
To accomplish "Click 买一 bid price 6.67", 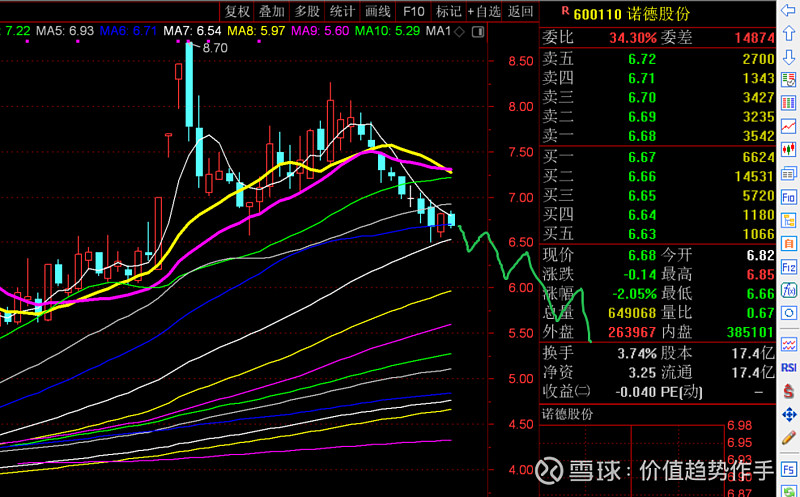I will coord(642,157).
